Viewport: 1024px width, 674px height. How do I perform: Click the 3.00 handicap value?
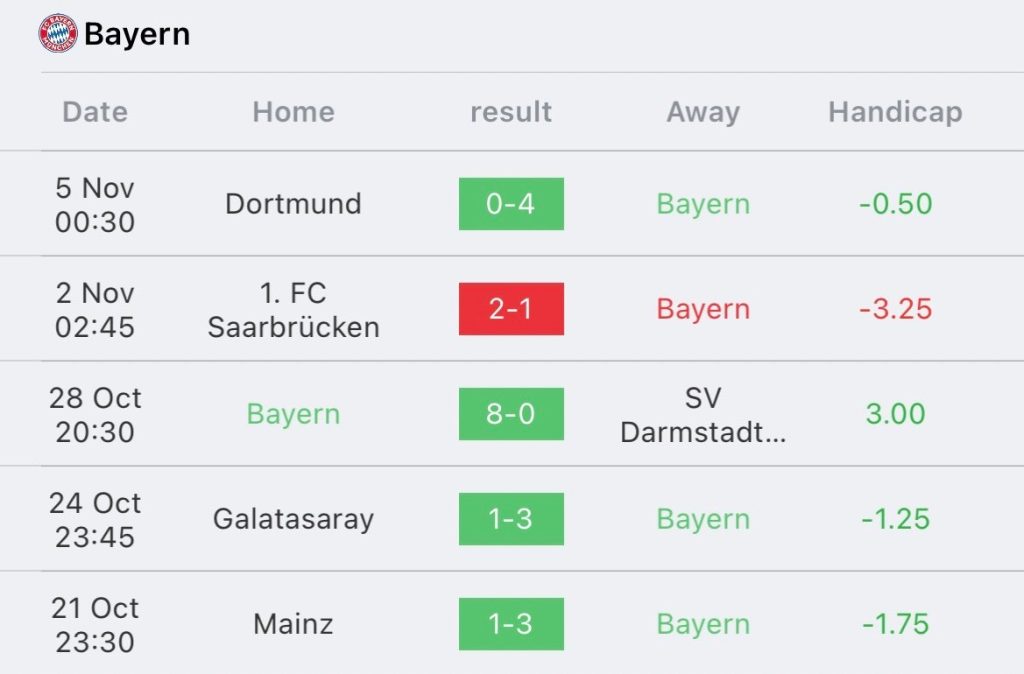[x=895, y=414]
